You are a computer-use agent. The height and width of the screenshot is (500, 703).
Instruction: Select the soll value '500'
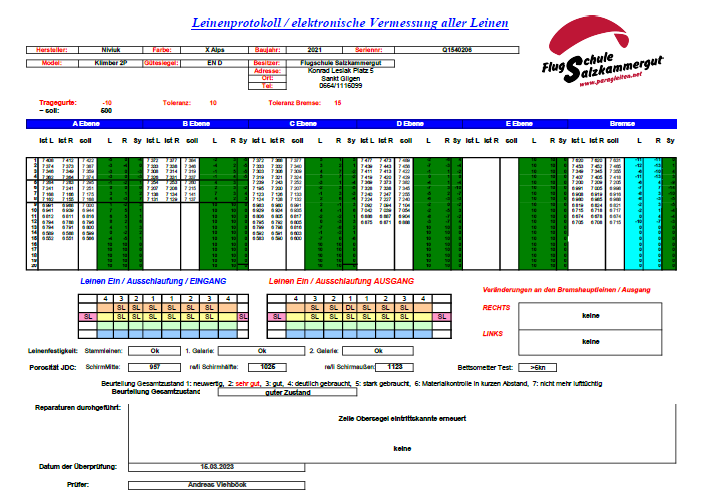pyautogui.click(x=106, y=111)
